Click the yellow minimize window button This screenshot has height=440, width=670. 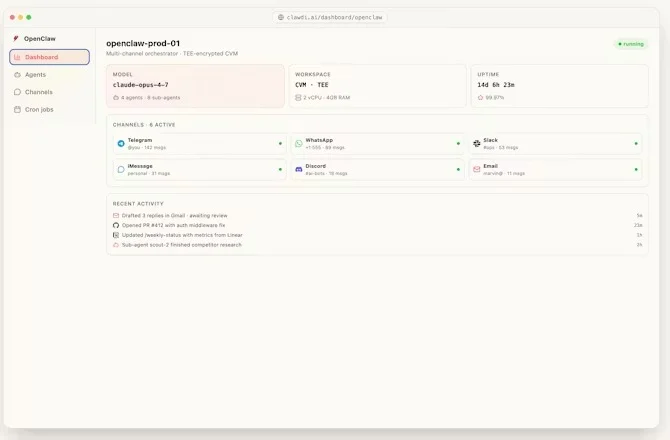tap(21, 18)
